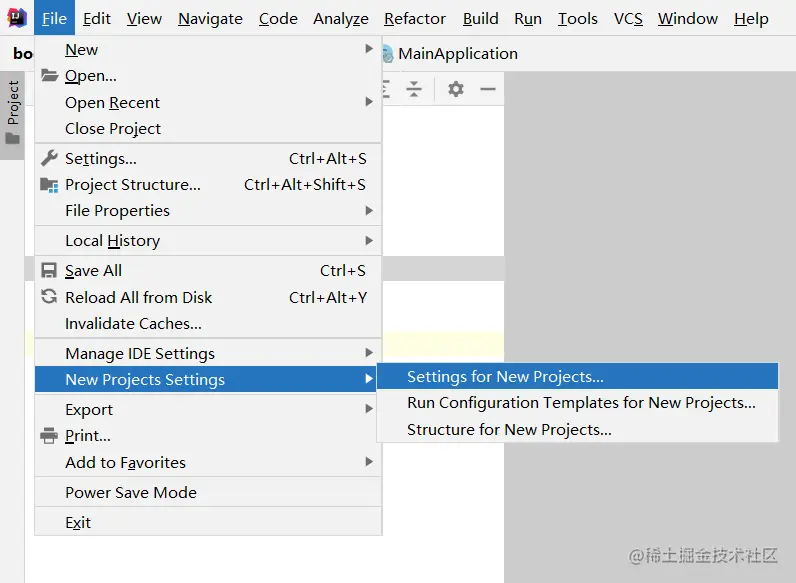The image size is (796, 583).
Task: Click the folder icon beside Open...
Action: (x=49, y=76)
